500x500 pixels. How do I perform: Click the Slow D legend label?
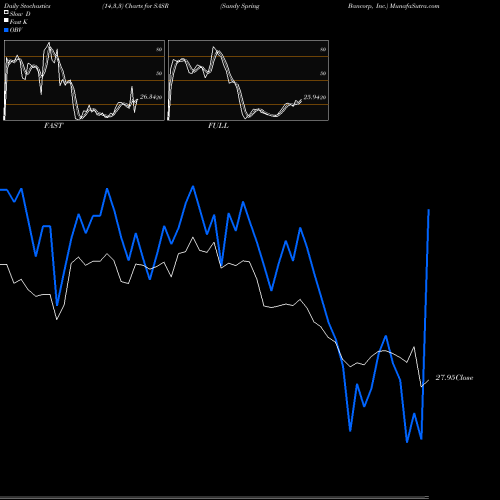coord(20,14)
